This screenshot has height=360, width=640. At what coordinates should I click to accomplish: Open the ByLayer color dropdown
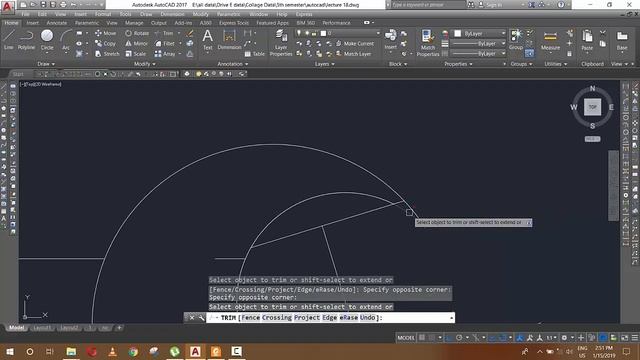pos(503,33)
